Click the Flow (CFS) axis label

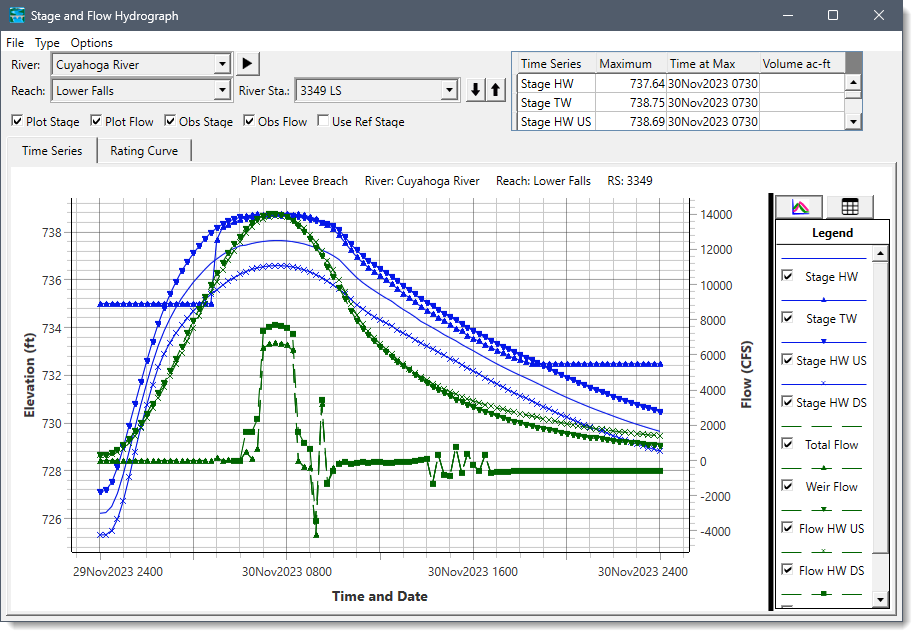point(746,375)
